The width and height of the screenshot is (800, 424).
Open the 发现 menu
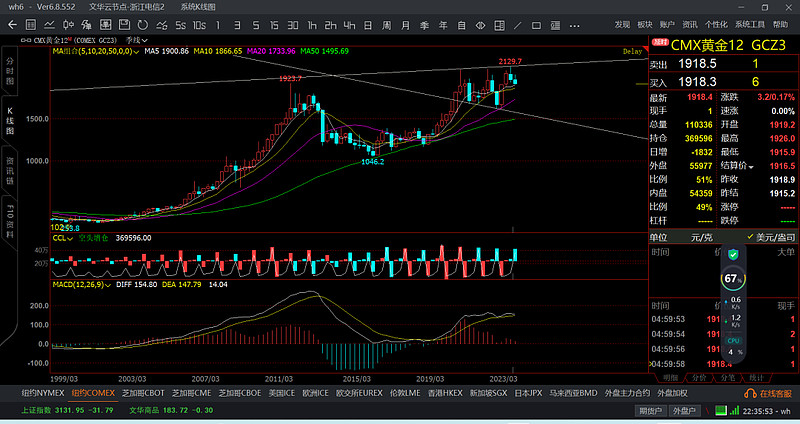coord(622,24)
